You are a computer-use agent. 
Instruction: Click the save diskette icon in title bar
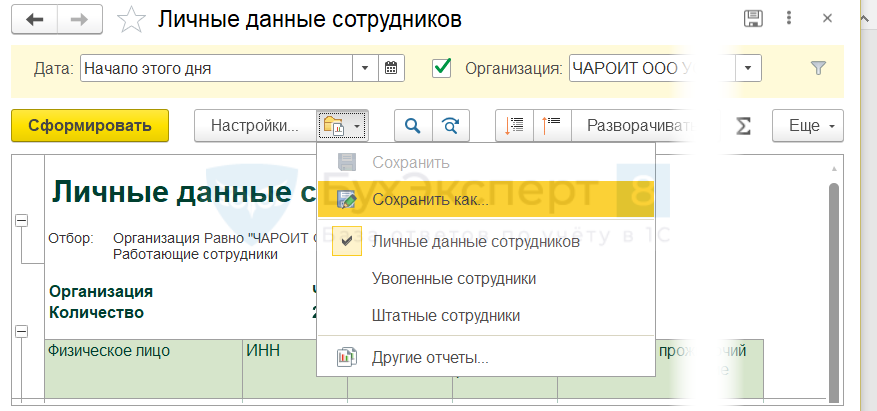pos(754,19)
